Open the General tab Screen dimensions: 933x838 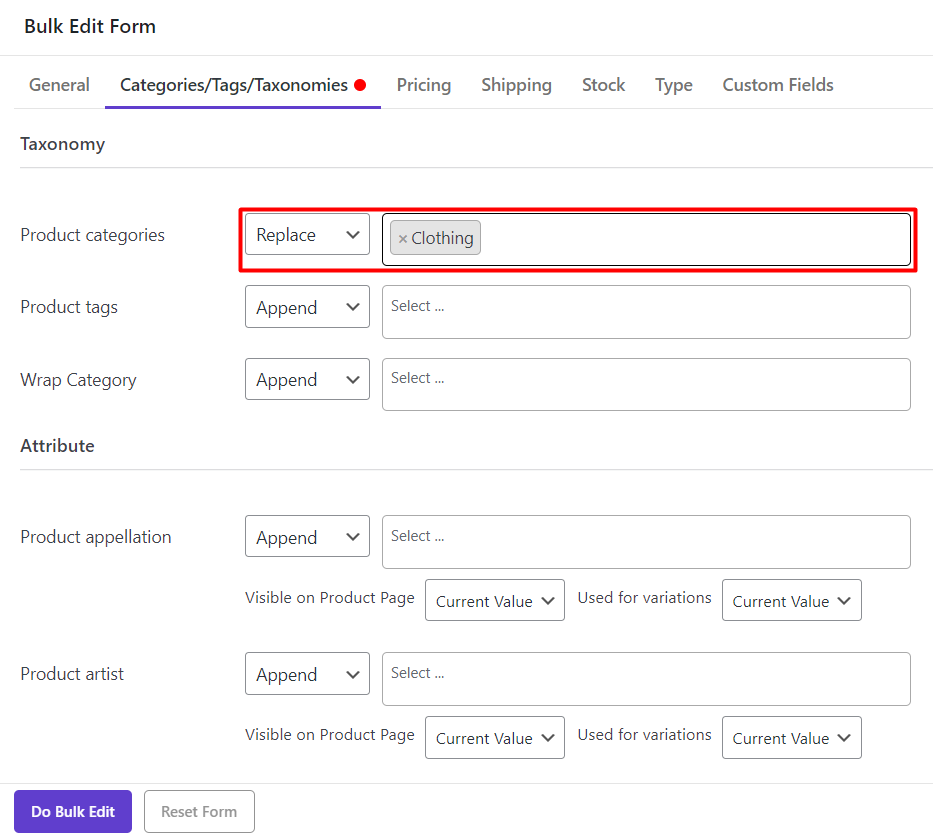coord(59,85)
